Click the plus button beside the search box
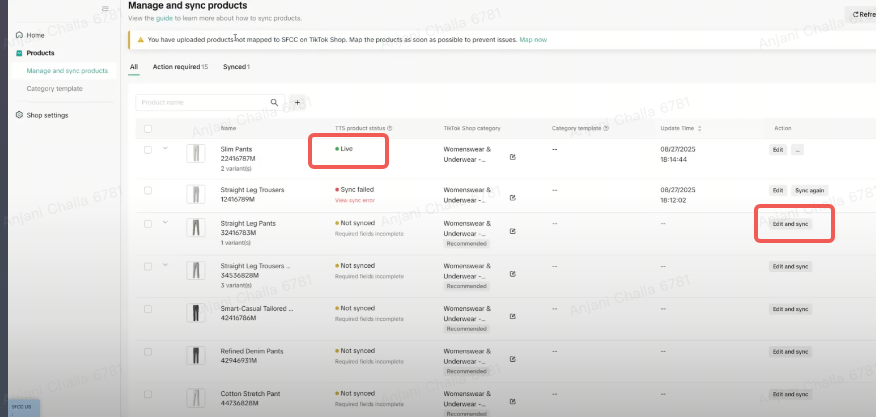 [296, 102]
